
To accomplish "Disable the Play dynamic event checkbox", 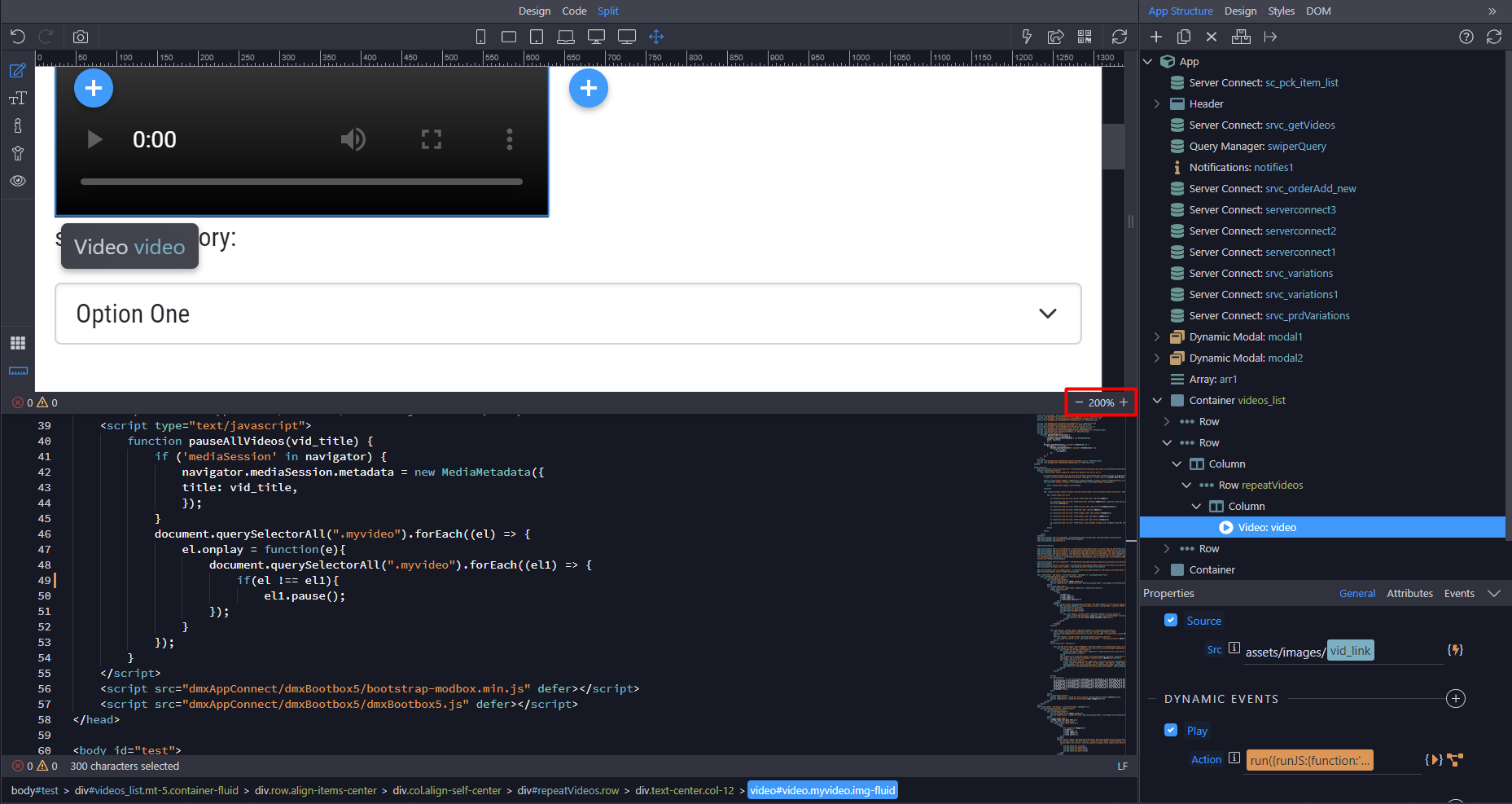I will coord(1171,730).
